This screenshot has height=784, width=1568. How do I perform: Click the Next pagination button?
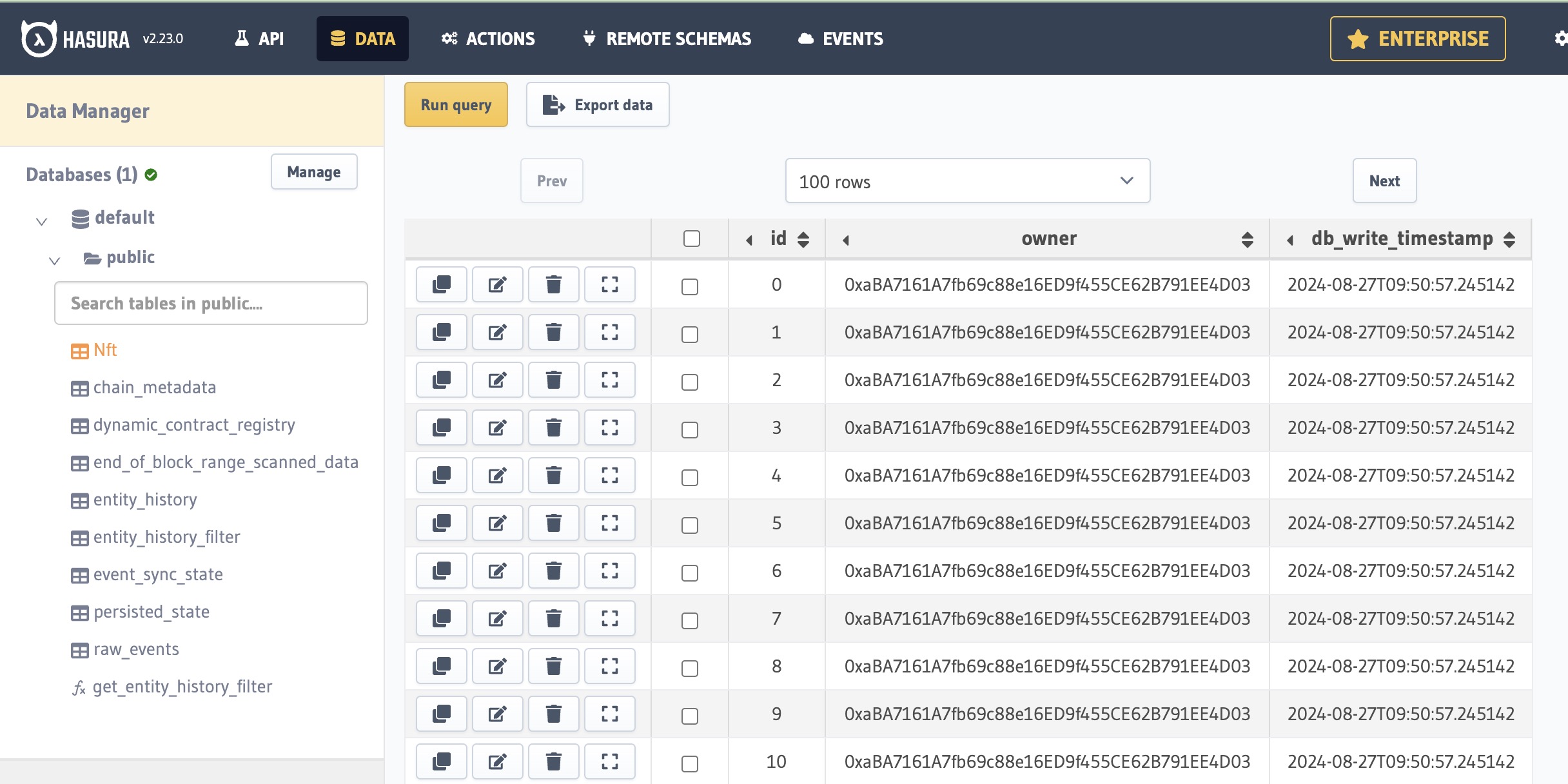click(x=1385, y=181)
